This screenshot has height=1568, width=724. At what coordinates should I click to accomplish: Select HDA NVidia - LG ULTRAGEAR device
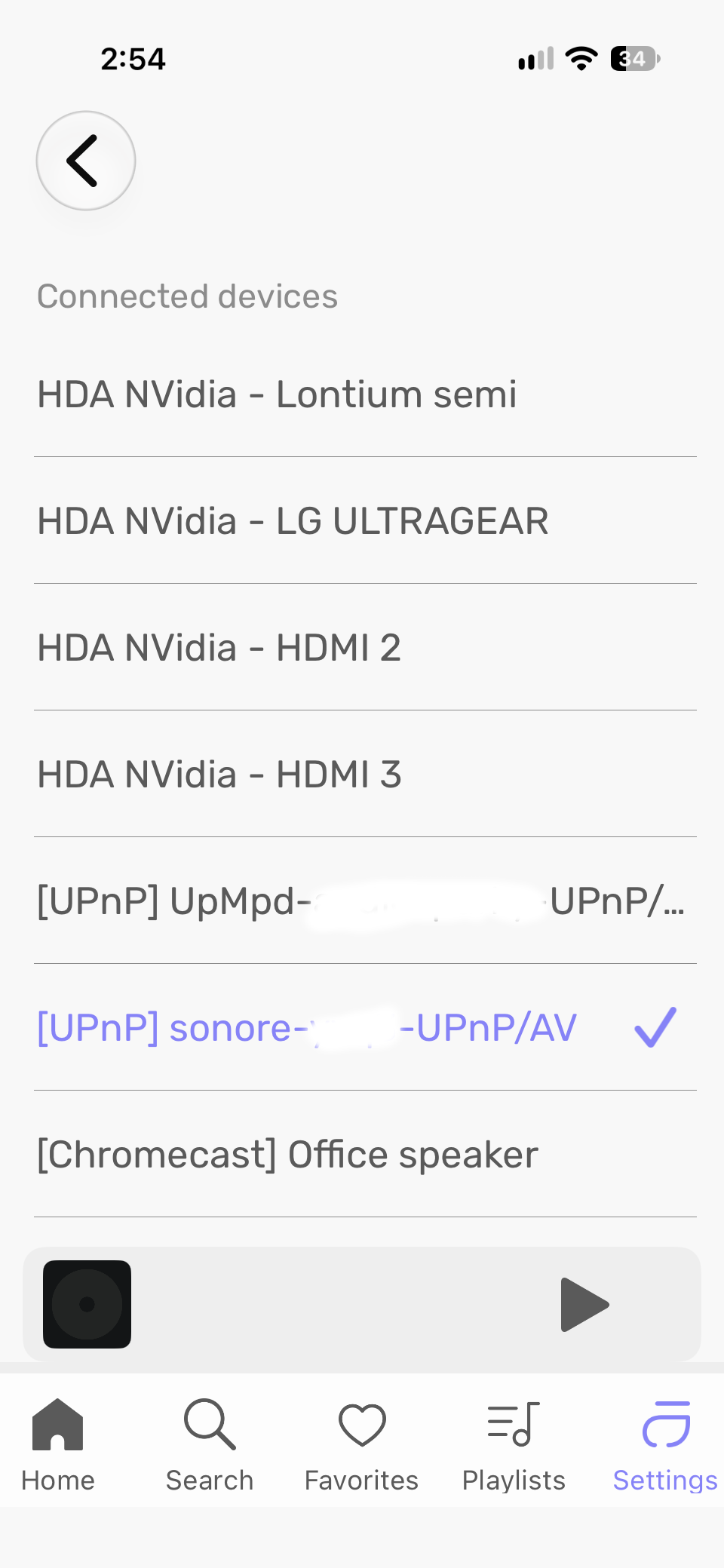tap(365, 521)
